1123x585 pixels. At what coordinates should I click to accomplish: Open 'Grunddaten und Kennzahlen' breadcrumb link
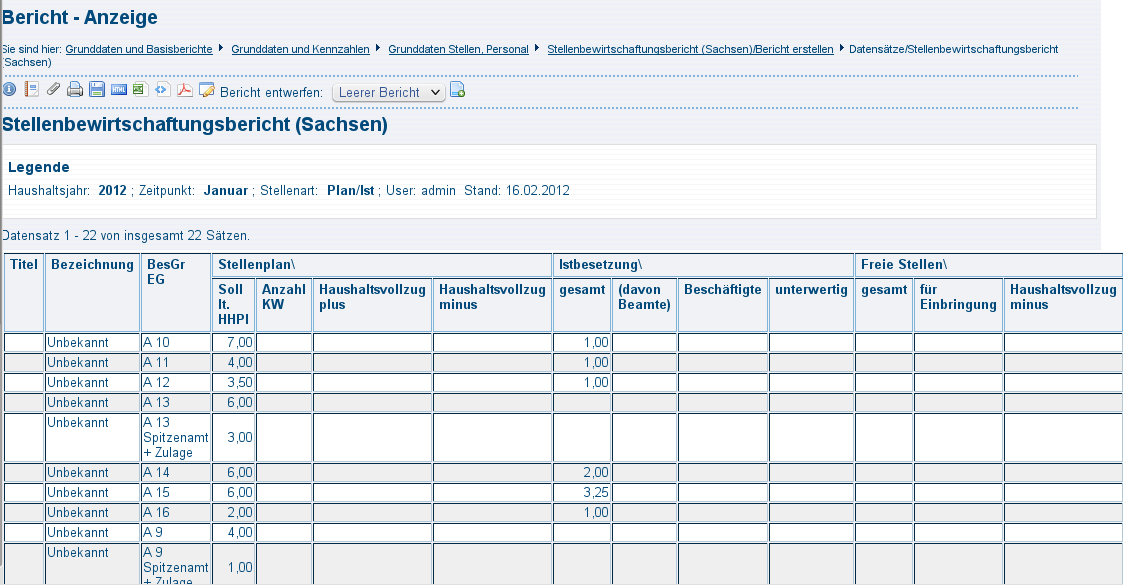(300, 49)
